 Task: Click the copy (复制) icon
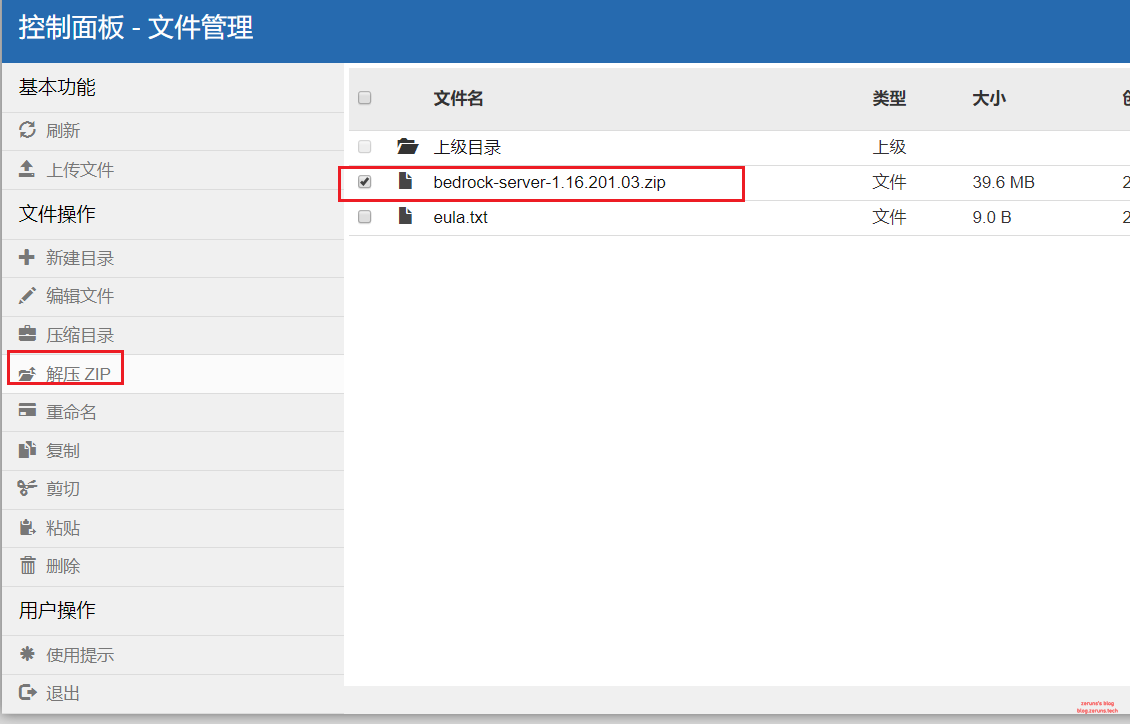pyautogui.click(x=27, y=450)
